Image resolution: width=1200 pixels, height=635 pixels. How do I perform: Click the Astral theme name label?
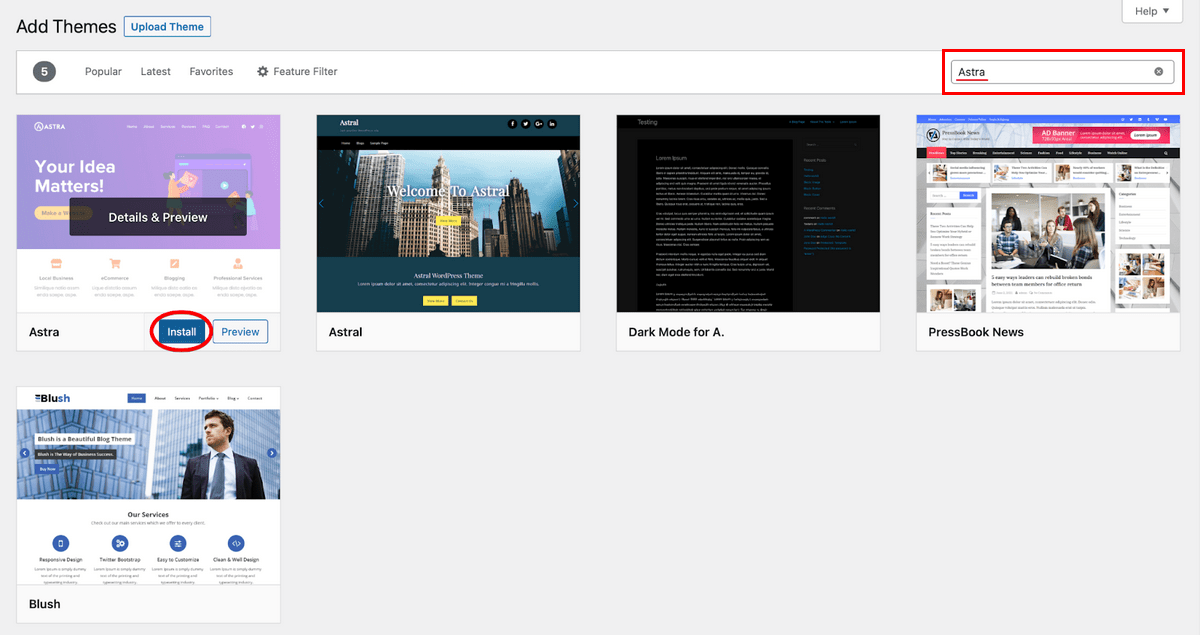tap(346, 332)
